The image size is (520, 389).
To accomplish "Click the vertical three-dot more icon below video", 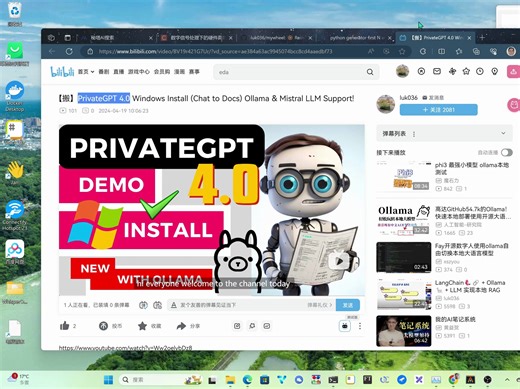I will pyautogui.click(x=360, y=326).
